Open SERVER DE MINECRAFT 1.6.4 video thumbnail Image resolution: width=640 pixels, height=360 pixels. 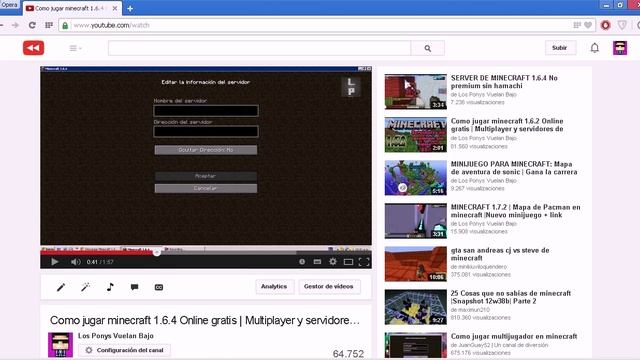[x=416, y=92]
